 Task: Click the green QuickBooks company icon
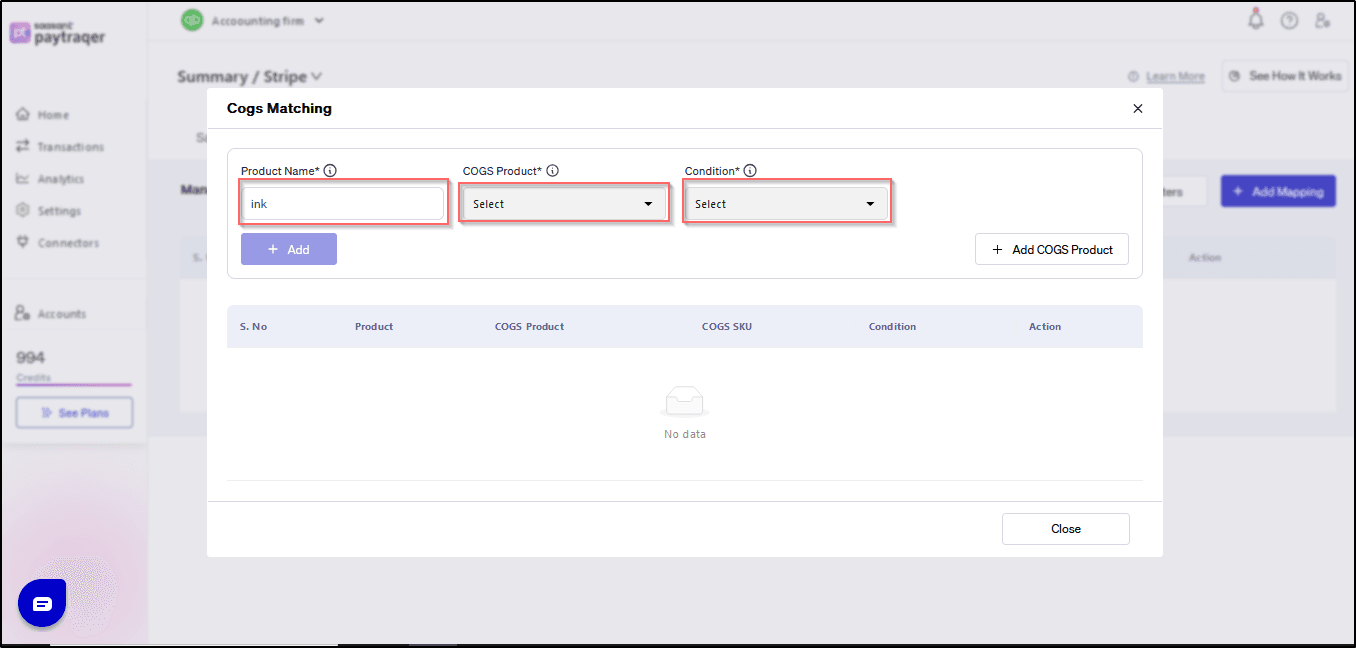pos(192,20)
